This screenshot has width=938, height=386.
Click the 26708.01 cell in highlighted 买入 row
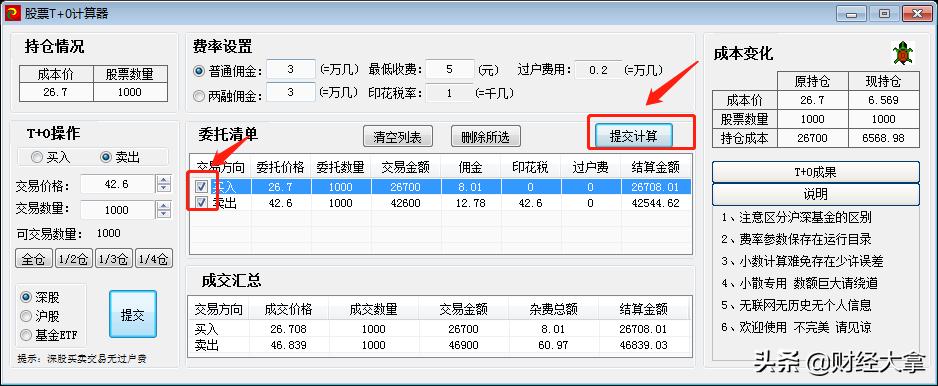656,187
